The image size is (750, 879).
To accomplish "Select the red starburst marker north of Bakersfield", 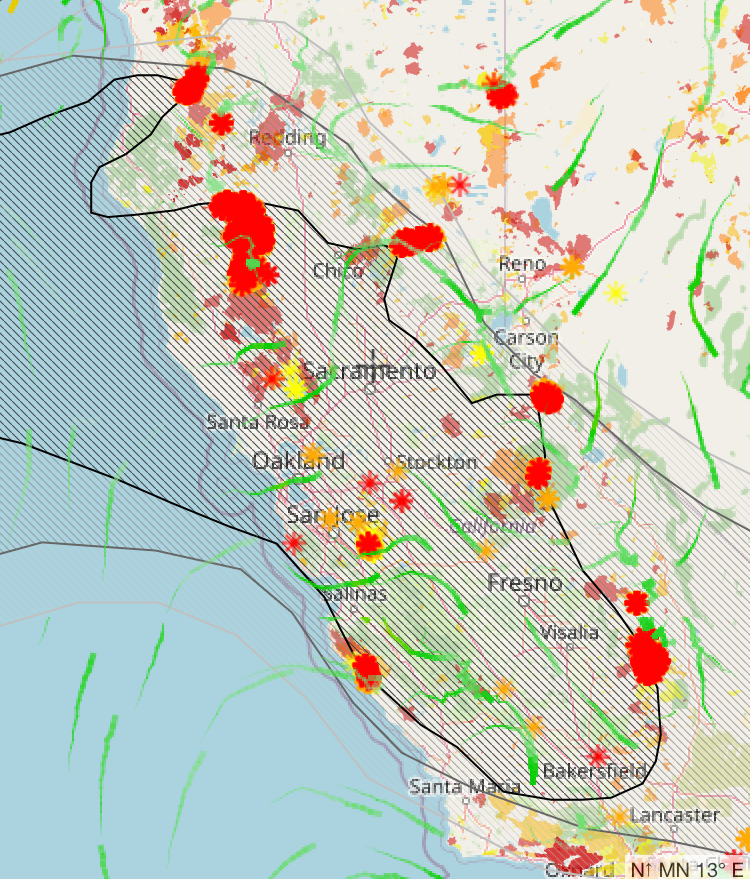I will click(x=598, y=755).
